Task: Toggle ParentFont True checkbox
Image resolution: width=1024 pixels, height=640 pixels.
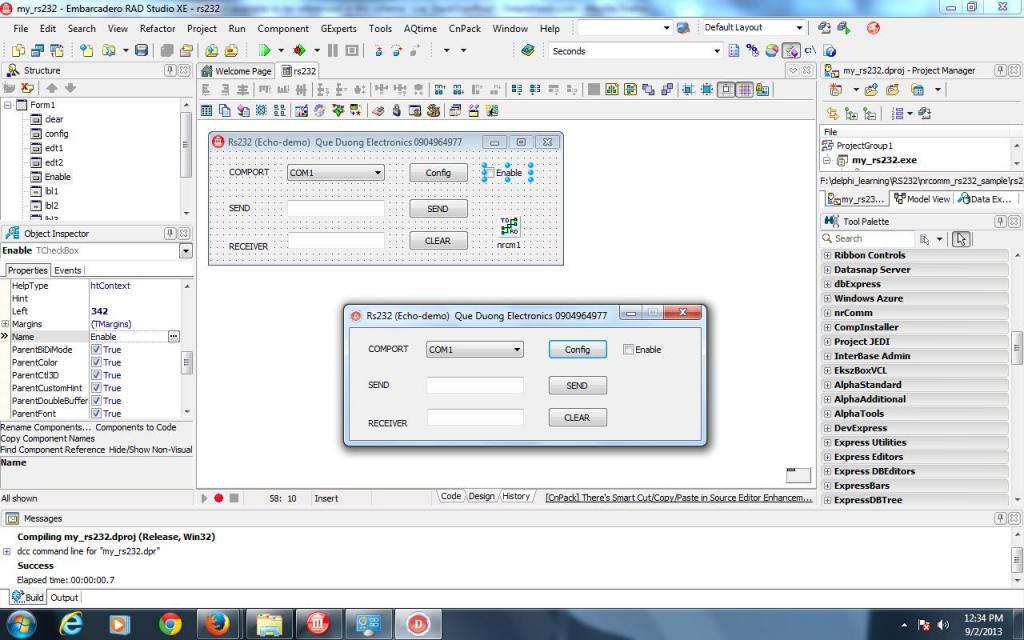Action: (x=96, y=413)
